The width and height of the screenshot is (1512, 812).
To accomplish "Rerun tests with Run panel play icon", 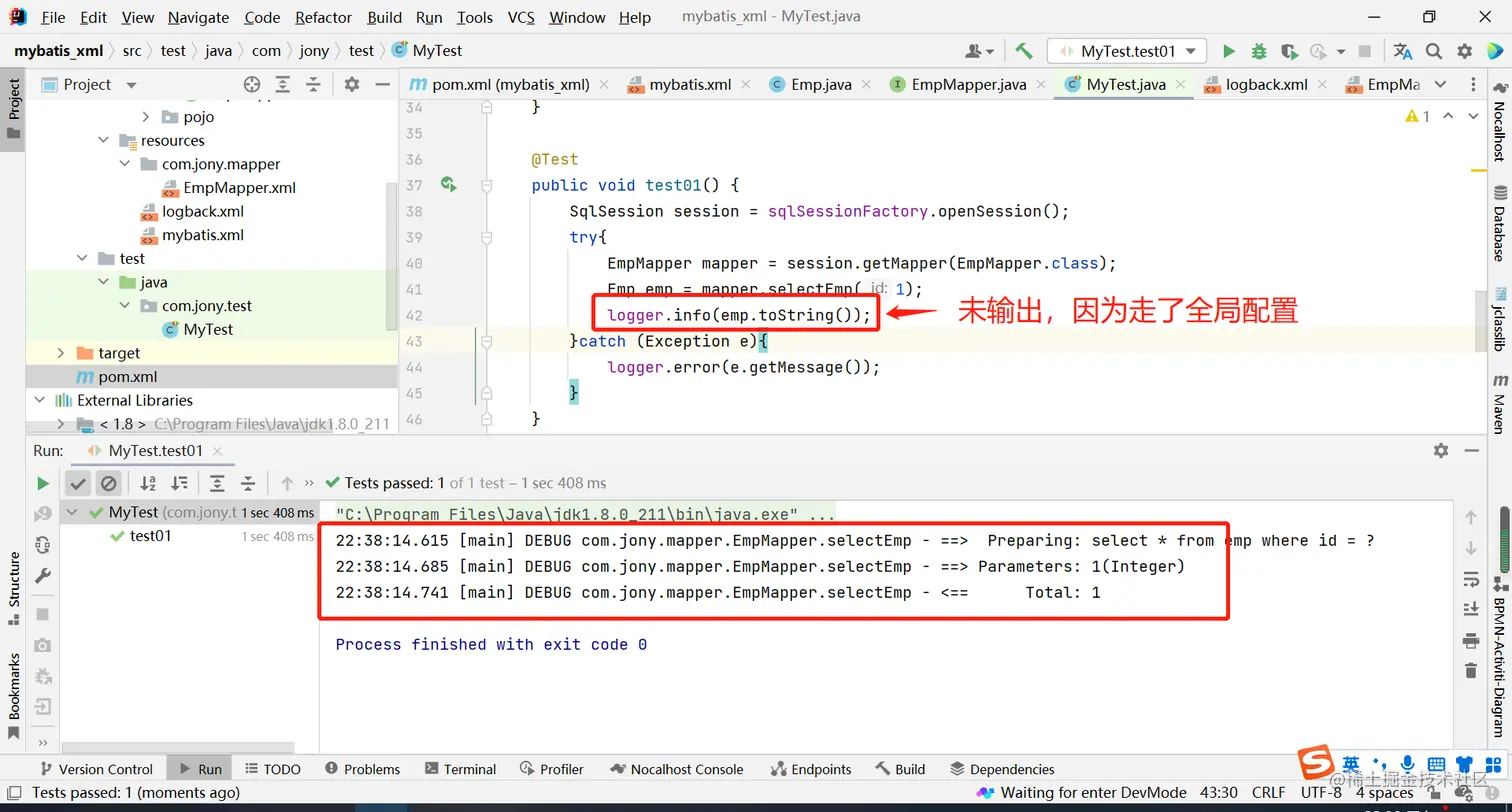I will point(42,484).
